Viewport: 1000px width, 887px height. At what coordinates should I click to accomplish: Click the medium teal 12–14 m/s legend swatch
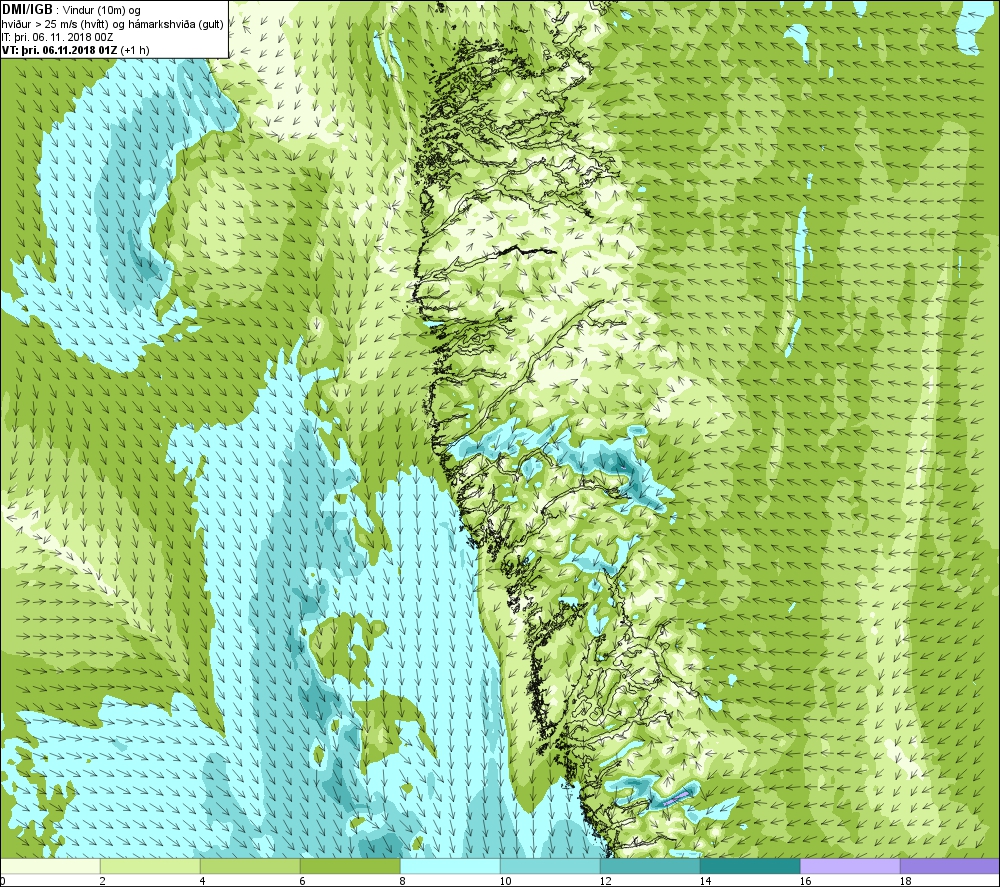point(650,866)
